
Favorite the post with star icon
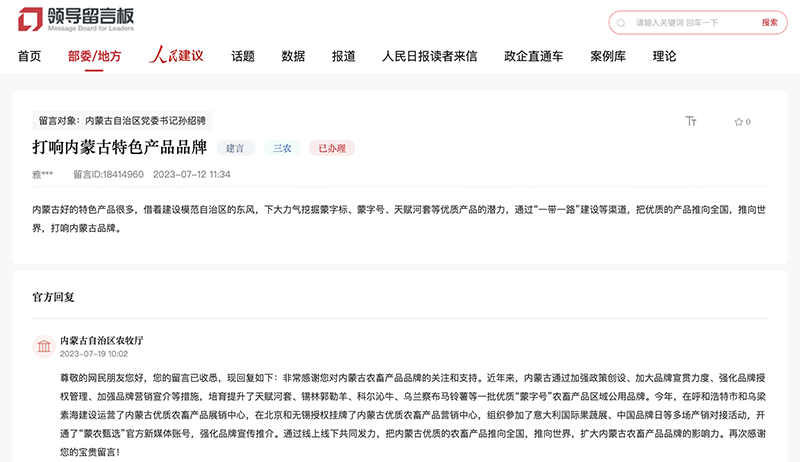pos(738,122)
